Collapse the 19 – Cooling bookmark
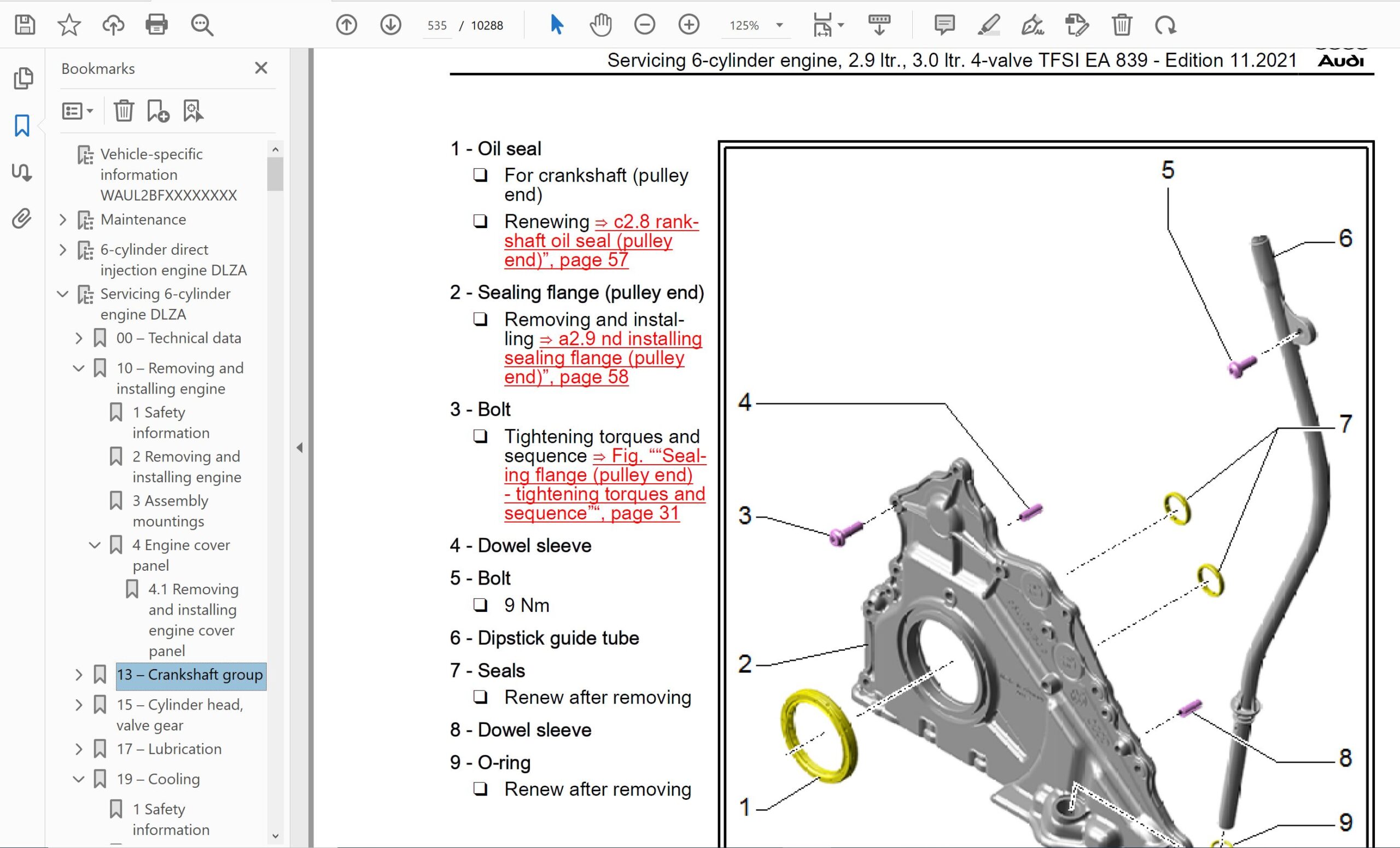Image resolution: width=1400 pixels, height=848 pixels. 79,779
